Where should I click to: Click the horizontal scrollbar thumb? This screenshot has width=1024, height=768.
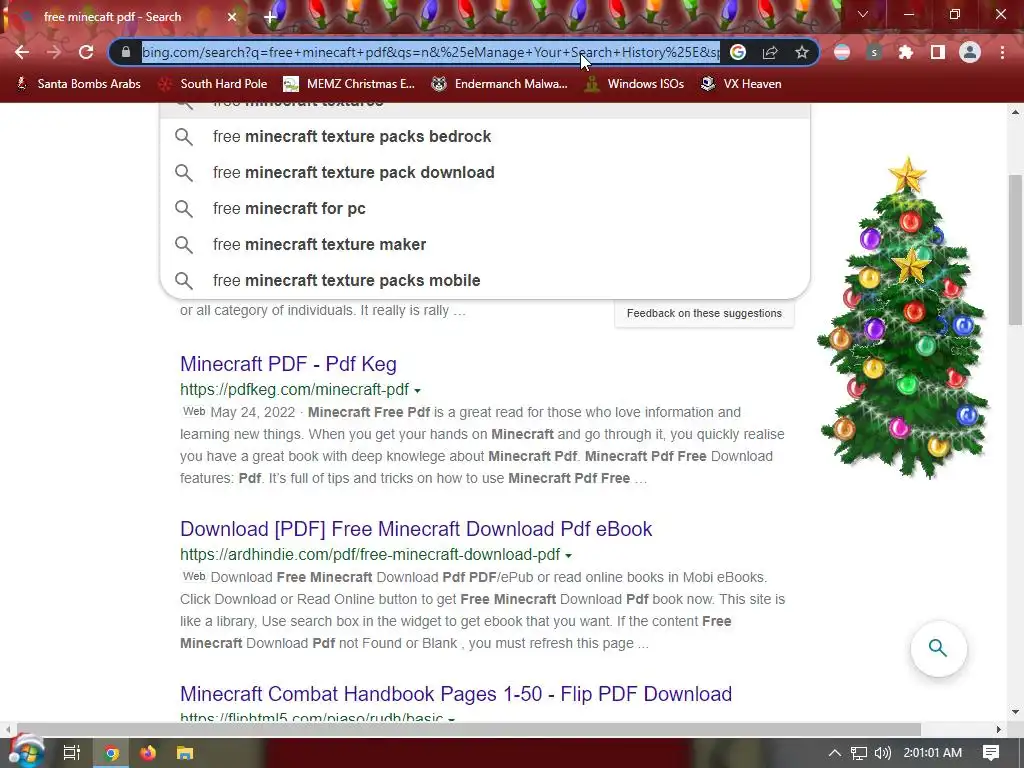tap(468, 729)
